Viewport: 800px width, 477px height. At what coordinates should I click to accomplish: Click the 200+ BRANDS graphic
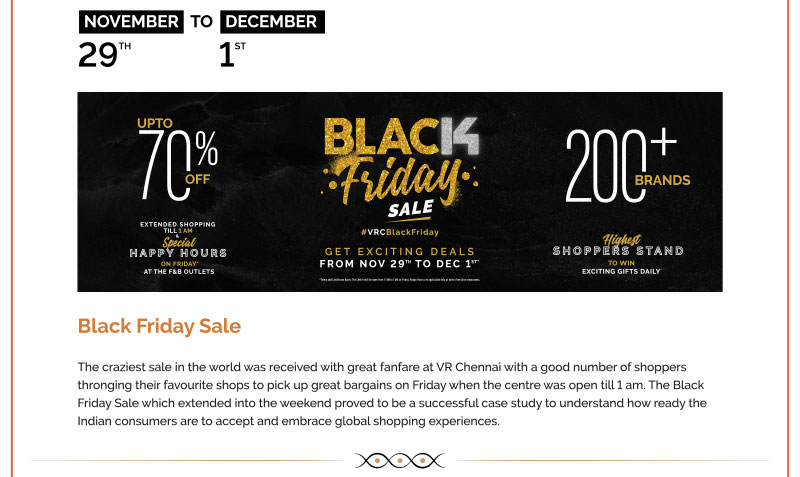628,166
